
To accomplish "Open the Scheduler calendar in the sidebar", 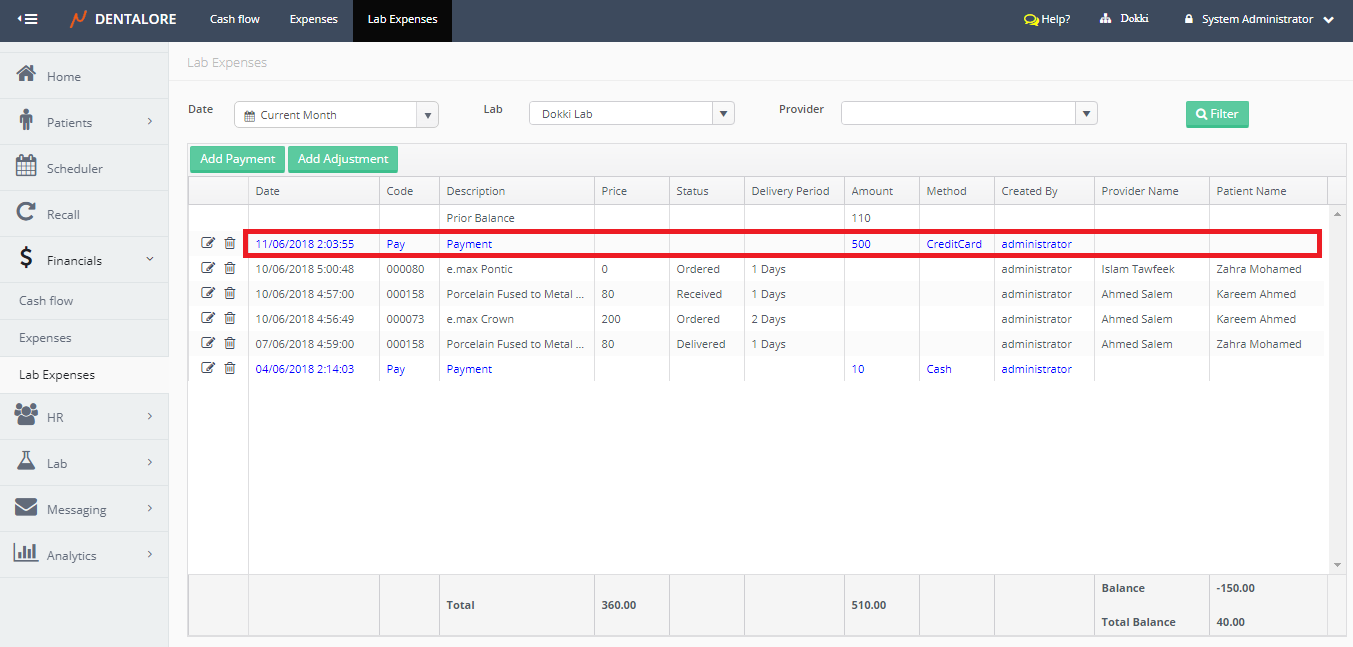I will point(74,168).
